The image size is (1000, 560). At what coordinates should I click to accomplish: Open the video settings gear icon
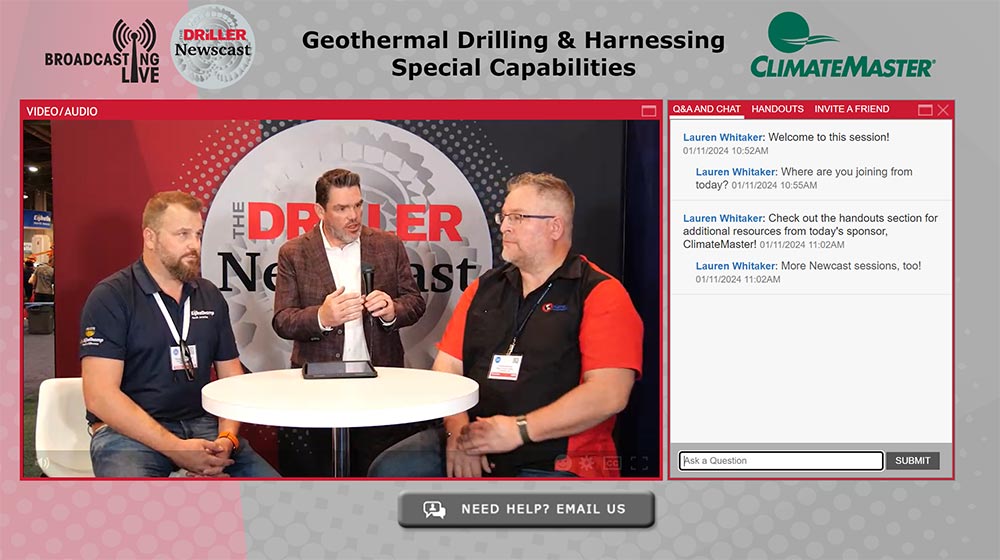[587, 463]
